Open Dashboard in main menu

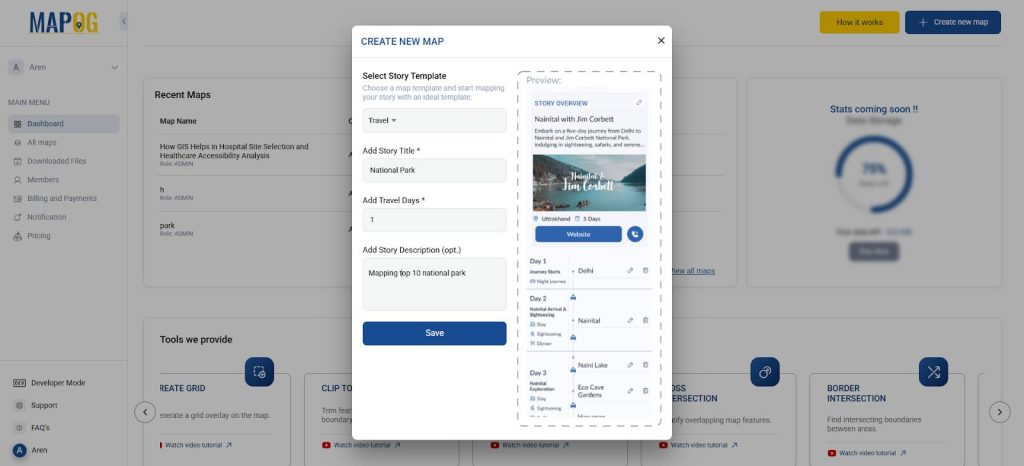(x=63, y=124)
